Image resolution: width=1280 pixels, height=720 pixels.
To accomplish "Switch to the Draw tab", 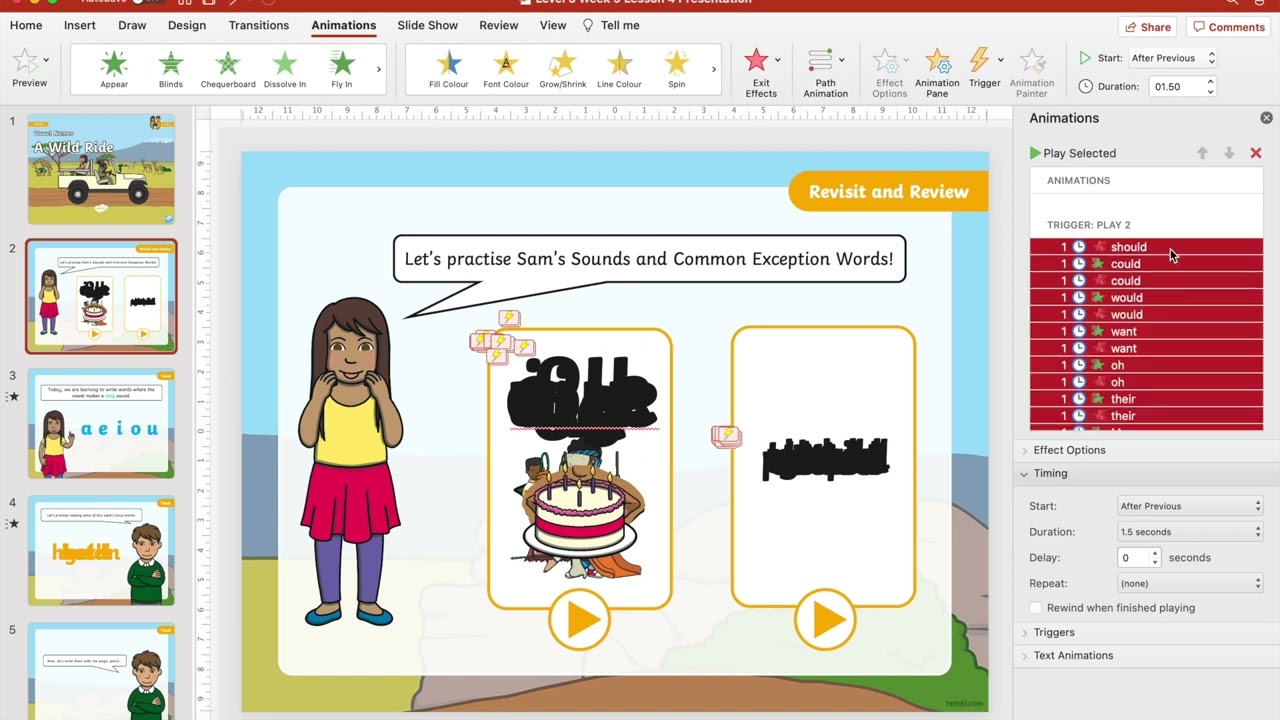I will pos(132,25).
